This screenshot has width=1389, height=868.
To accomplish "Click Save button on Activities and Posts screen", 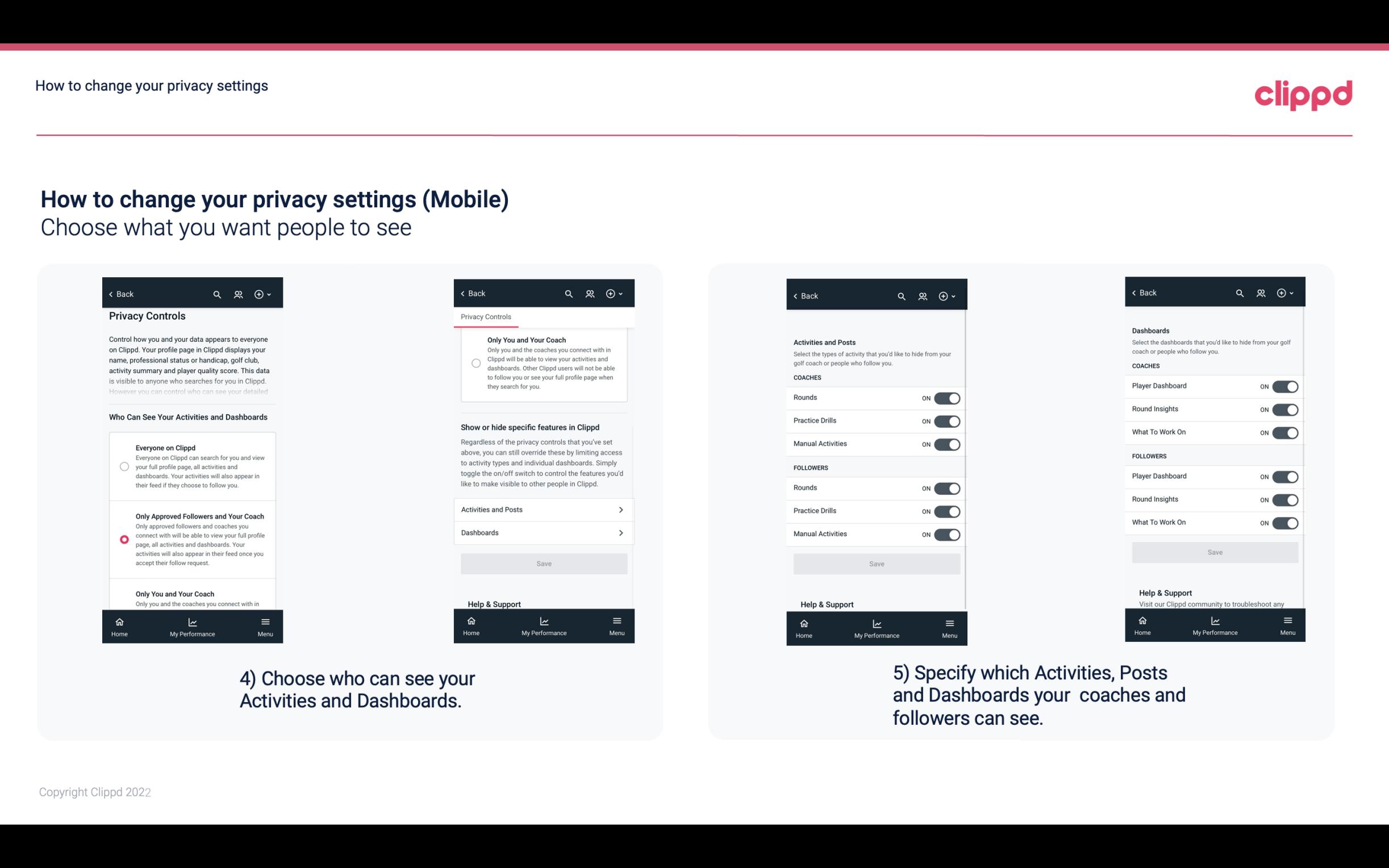I will click(x=876, y=563).
